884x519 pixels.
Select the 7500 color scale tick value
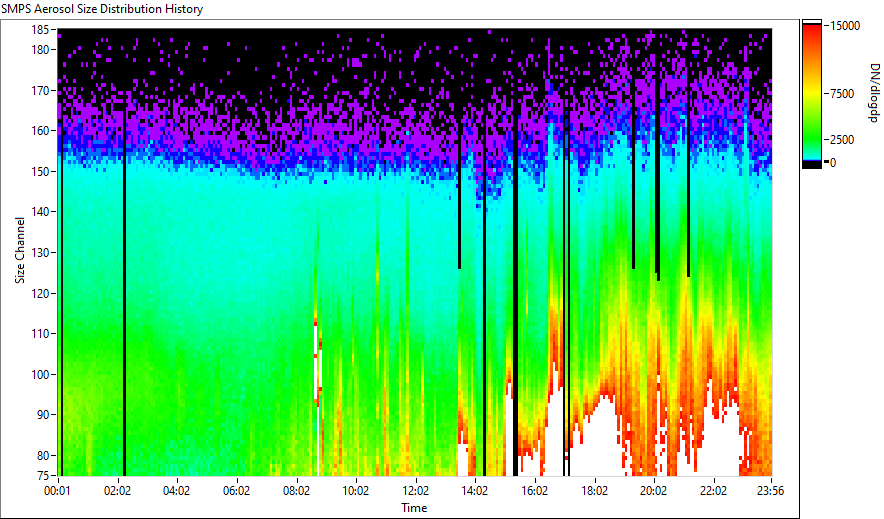pyautogui.click(x=842, y=94)
